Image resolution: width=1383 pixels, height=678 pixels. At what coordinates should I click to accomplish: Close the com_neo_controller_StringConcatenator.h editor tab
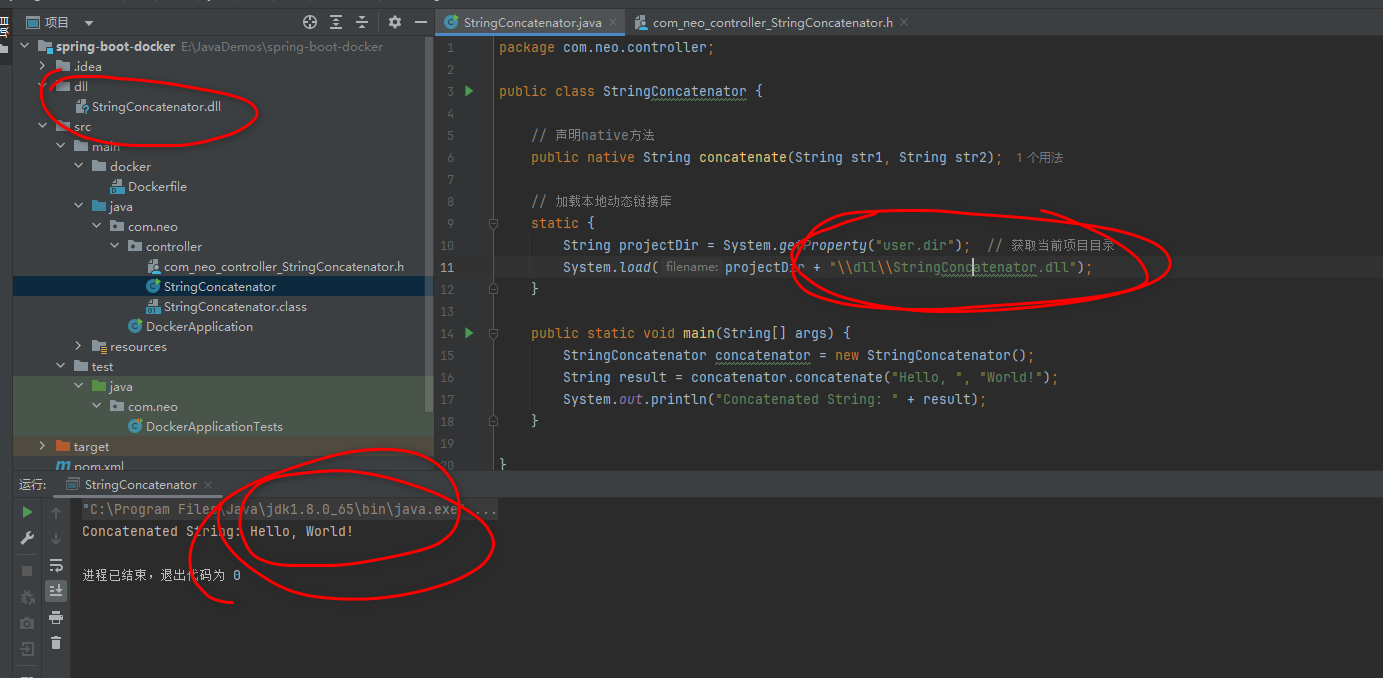(x=904, y=22)
